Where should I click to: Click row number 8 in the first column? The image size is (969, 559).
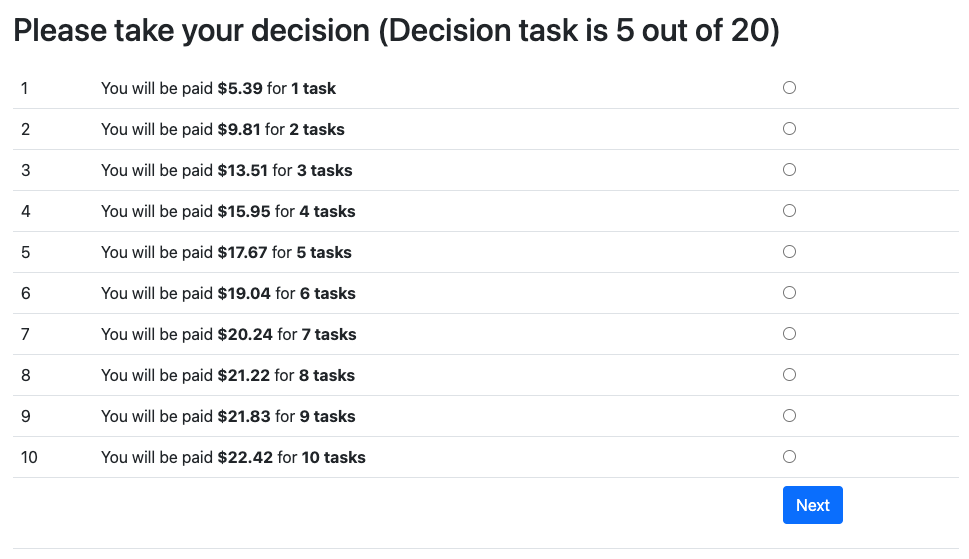click(26, 375)
